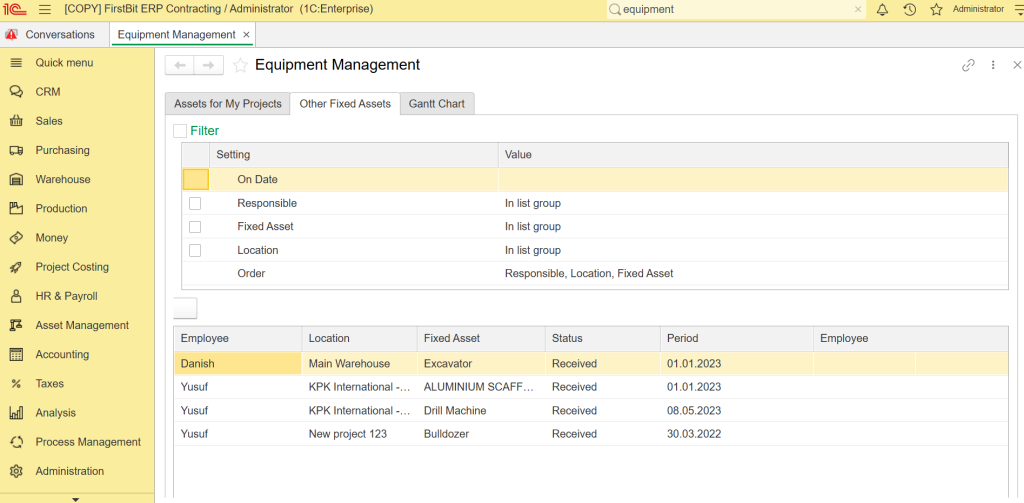Enable the Fixed Asset filter checkbox
The width and height of the screenshot is (1024, 503).
point(195,227)
